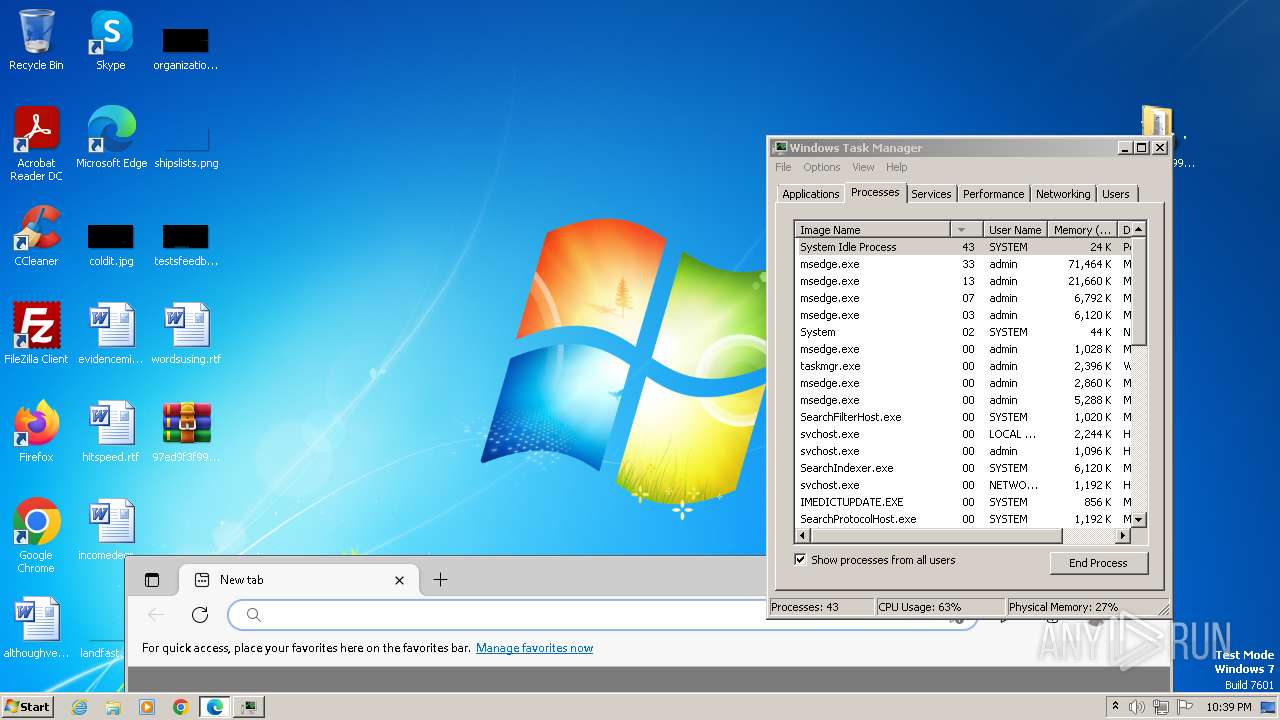Image resolution: width=1280 pixels, height=720 pixels.
Task: Sort by User Name column header
Action: [1015, 229]
